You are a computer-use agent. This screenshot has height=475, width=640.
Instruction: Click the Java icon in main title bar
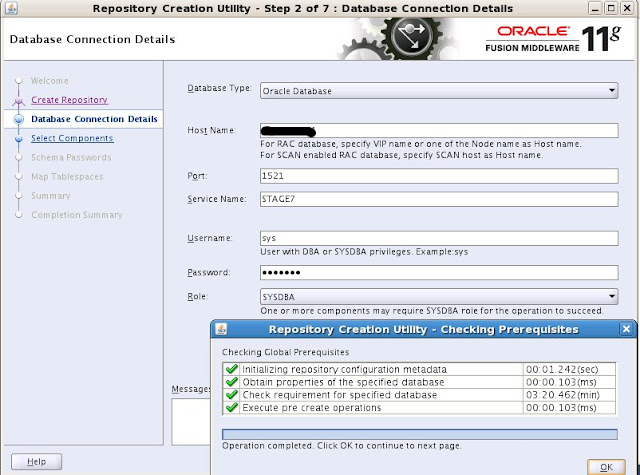point(11,8)
